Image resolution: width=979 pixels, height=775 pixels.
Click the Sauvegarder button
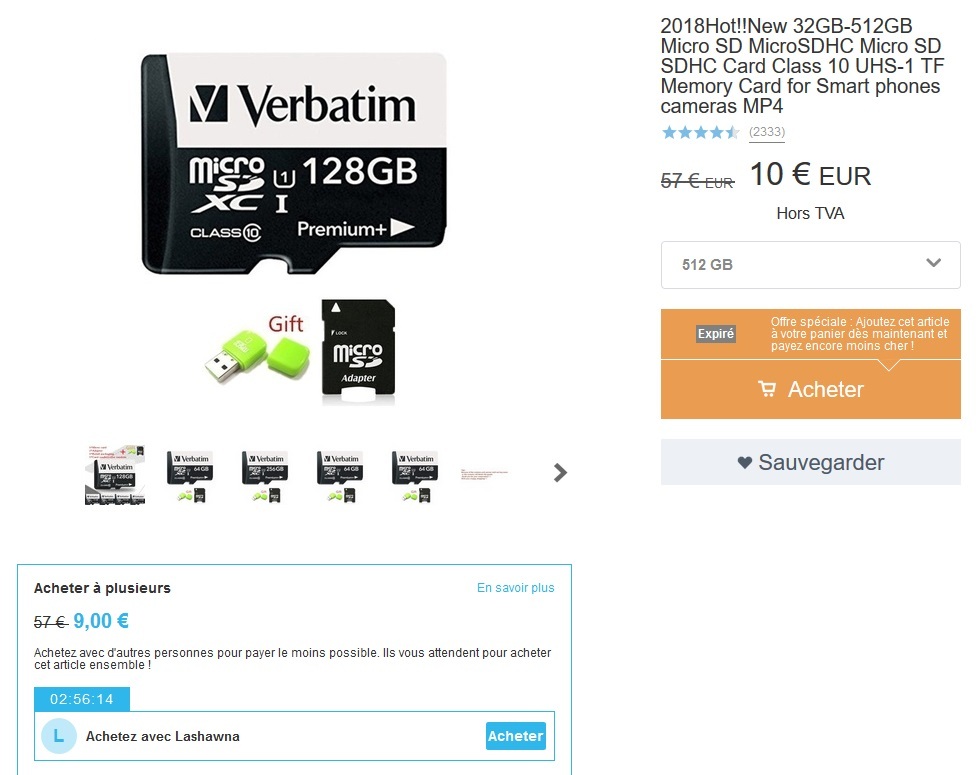tap(810, 462)
